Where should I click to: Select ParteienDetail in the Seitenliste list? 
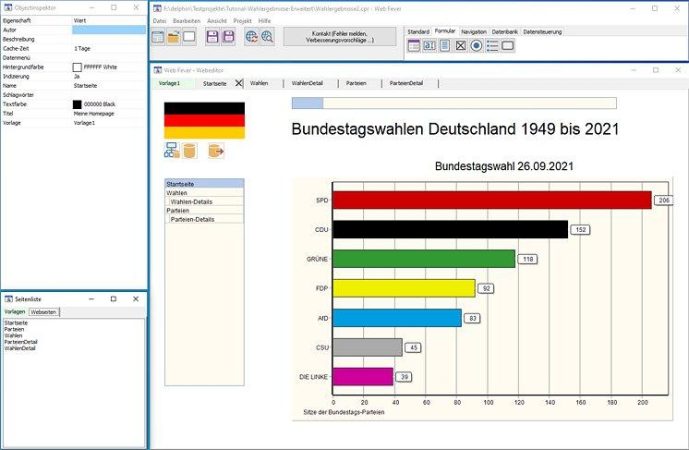(x=21, y=341)
